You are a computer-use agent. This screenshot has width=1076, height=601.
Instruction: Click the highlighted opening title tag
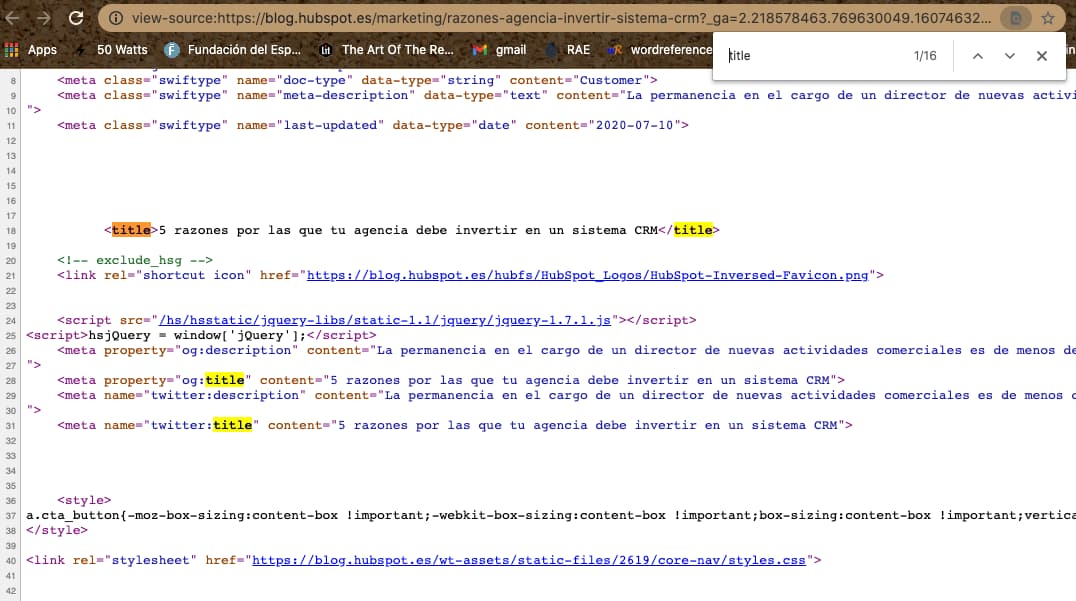[x=131, y=230]
